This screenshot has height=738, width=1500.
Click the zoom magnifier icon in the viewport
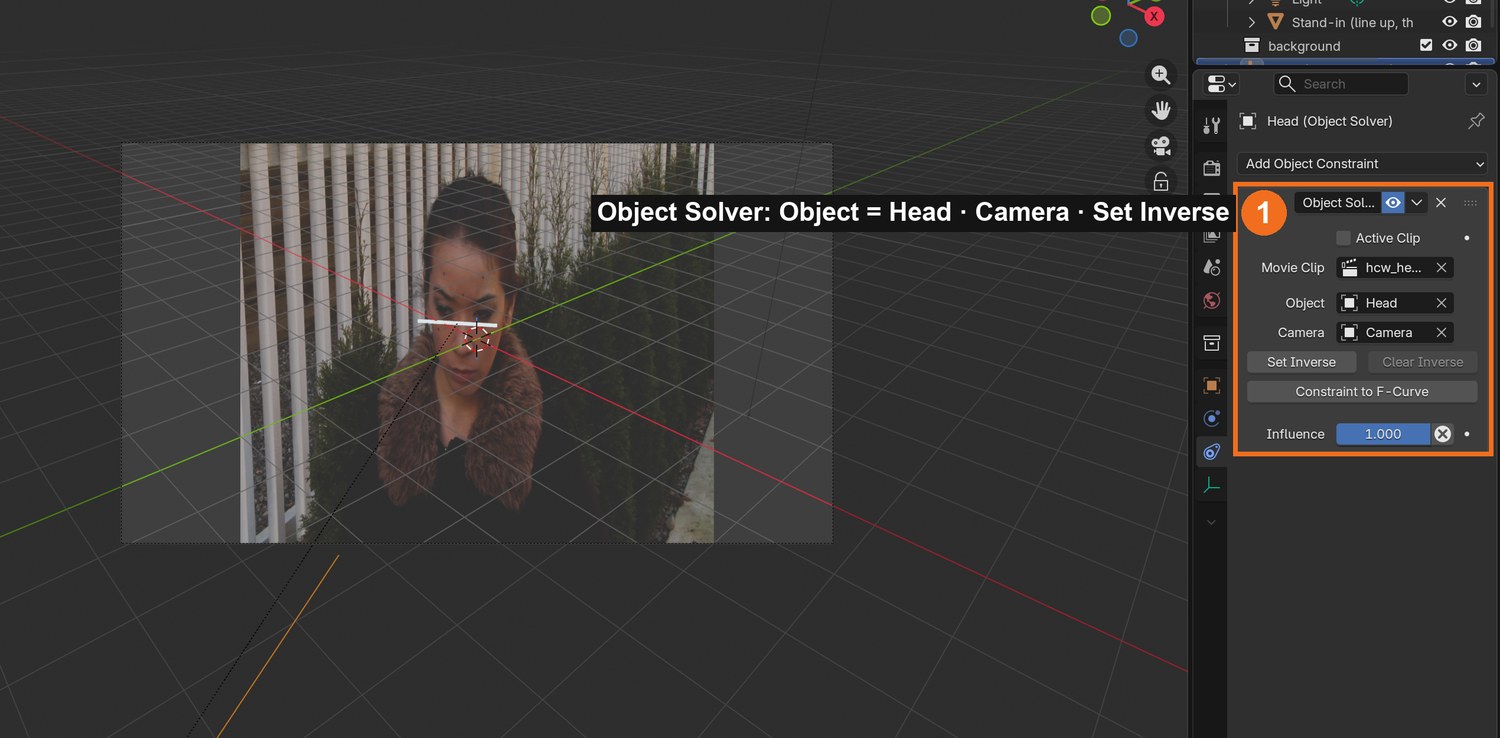click(x=1161, y=74)
